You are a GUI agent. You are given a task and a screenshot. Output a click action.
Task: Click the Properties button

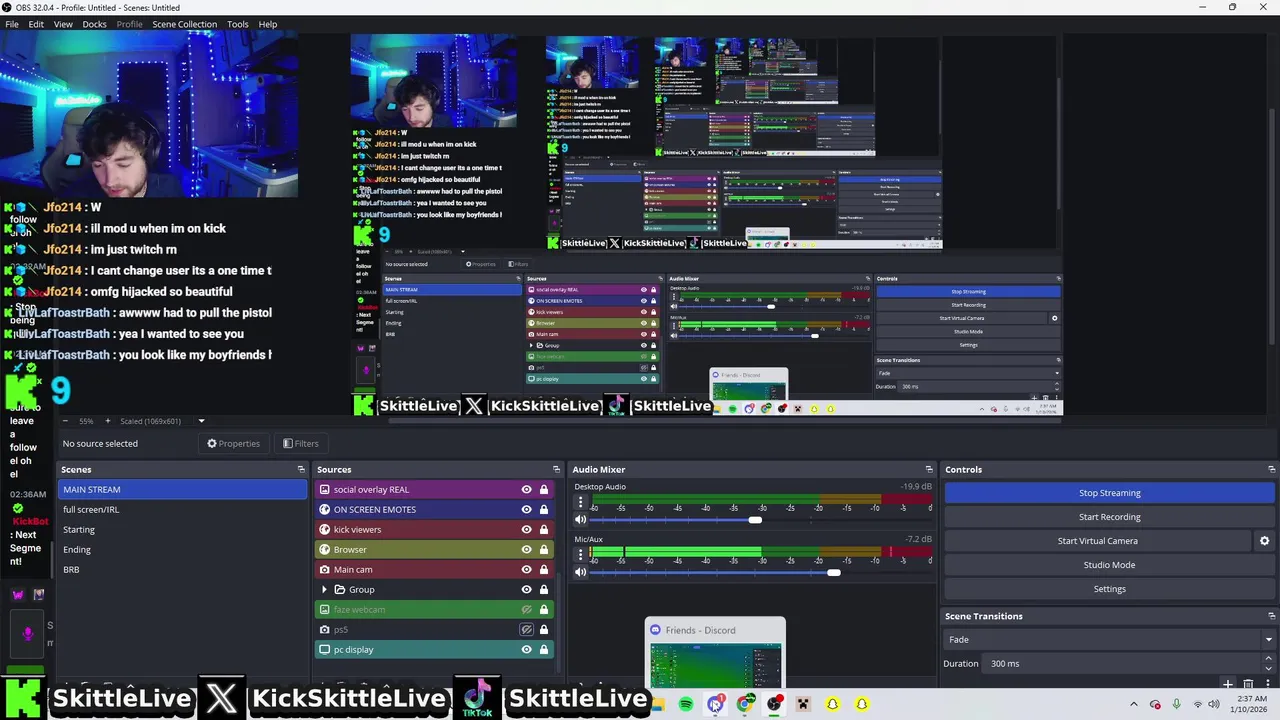(x=233, y=444)
